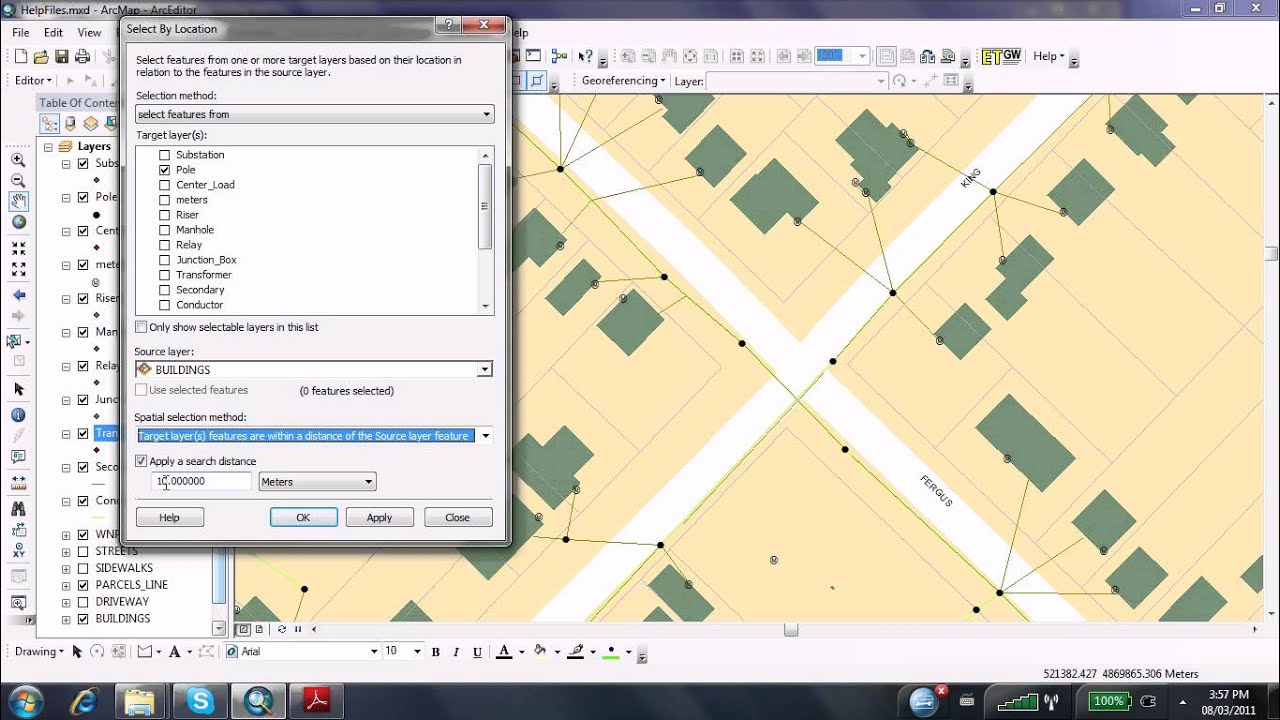Select the Zoom Out tool in the Tools toolbar
Image resolution: width=1280 pixels, height=720 pixels.
click(18, 181)
